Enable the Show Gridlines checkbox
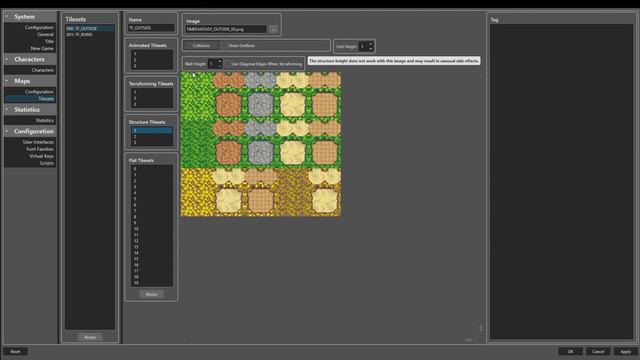 [x=224, y=45]
